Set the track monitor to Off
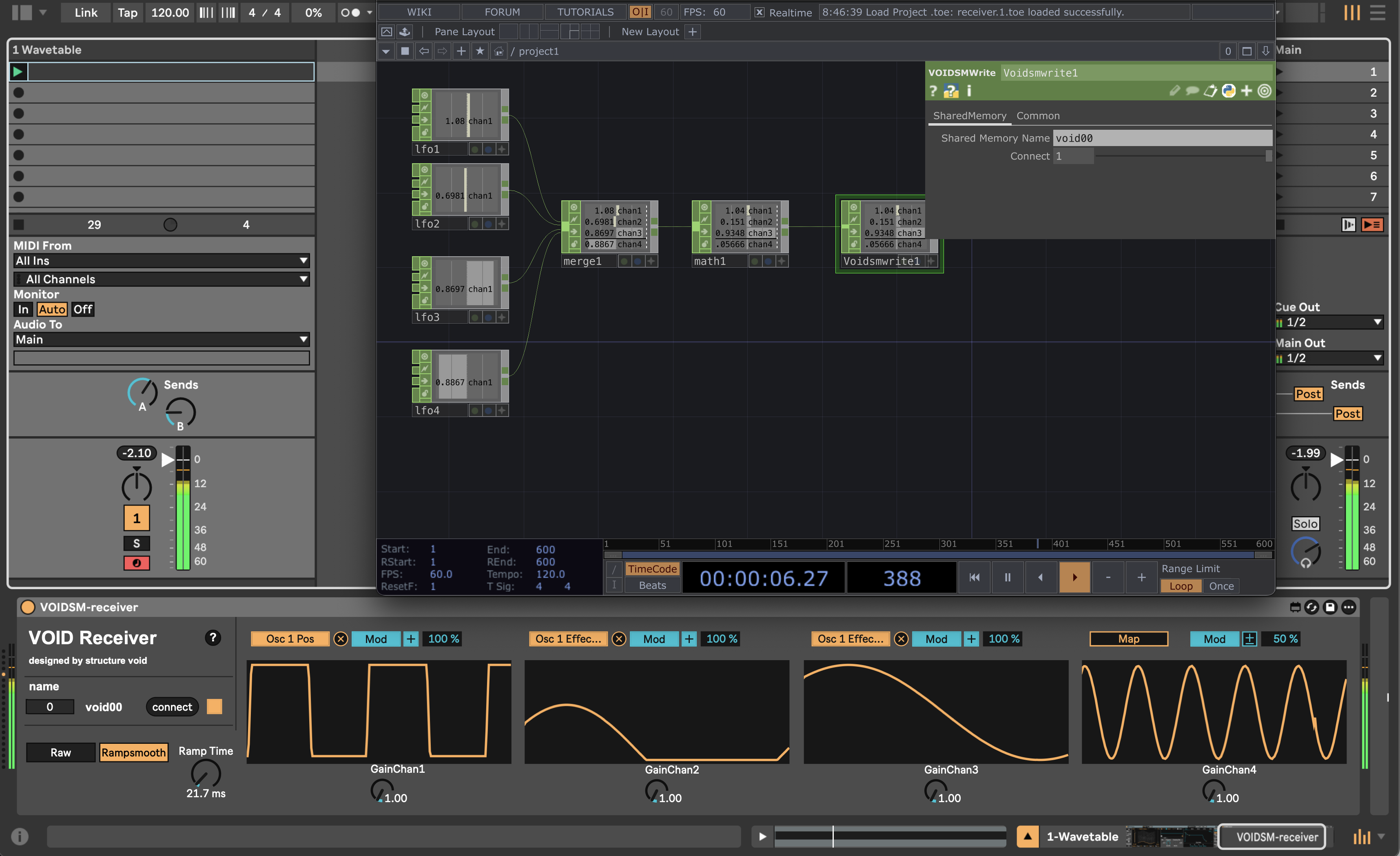The height and width of the screenshot is (856, 1400). coord(83,309)
